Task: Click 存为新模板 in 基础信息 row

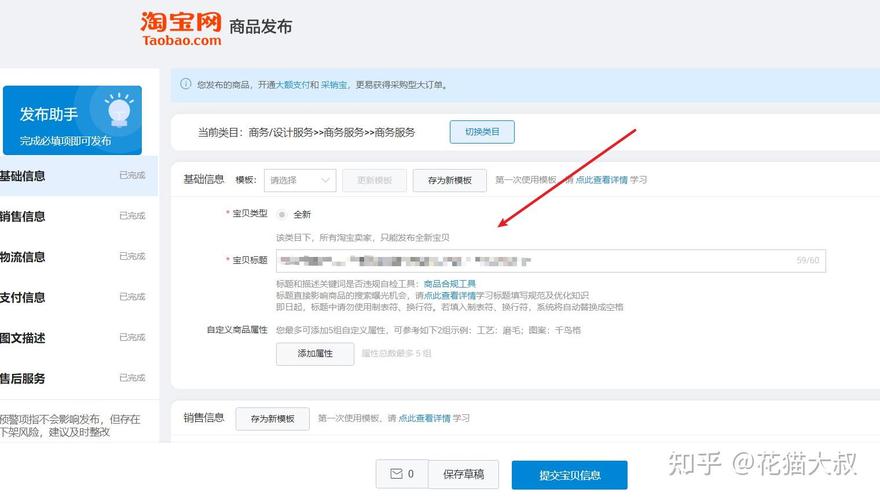Action: pyautogui.click(x=449, y=180)
